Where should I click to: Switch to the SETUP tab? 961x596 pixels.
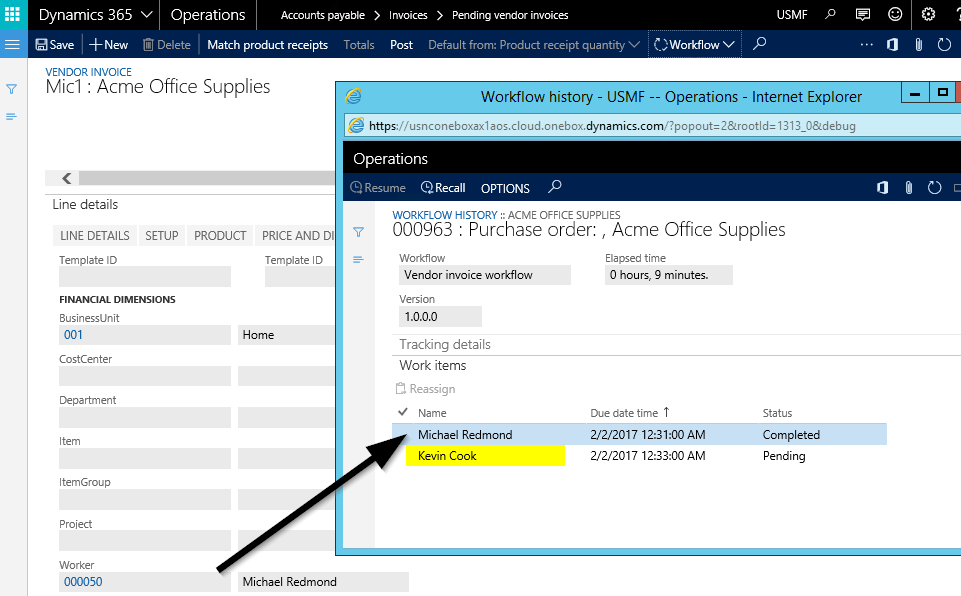162,236
